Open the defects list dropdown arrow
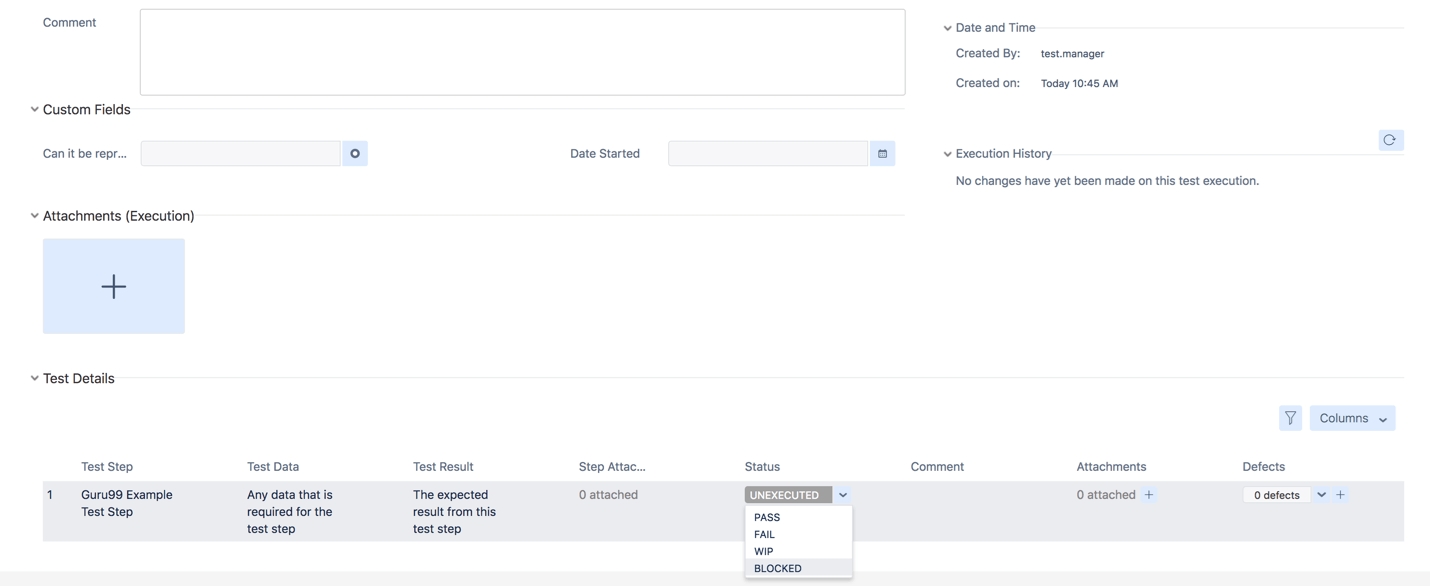Image resolution: width=1430 pixels, height=586 pixels. pos(1321,495)
